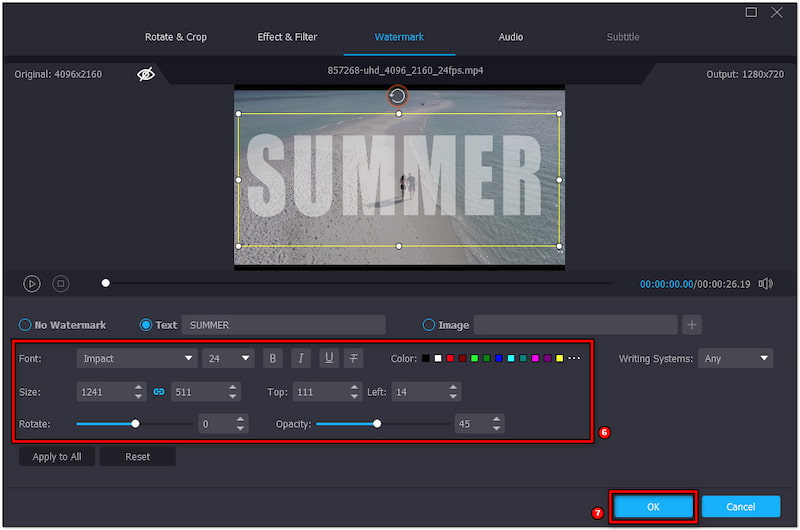This screenshot has height=530, width=800.
Task: Click the Bold formatting icon
Action: pyautogui.click(x=273, y=358)
